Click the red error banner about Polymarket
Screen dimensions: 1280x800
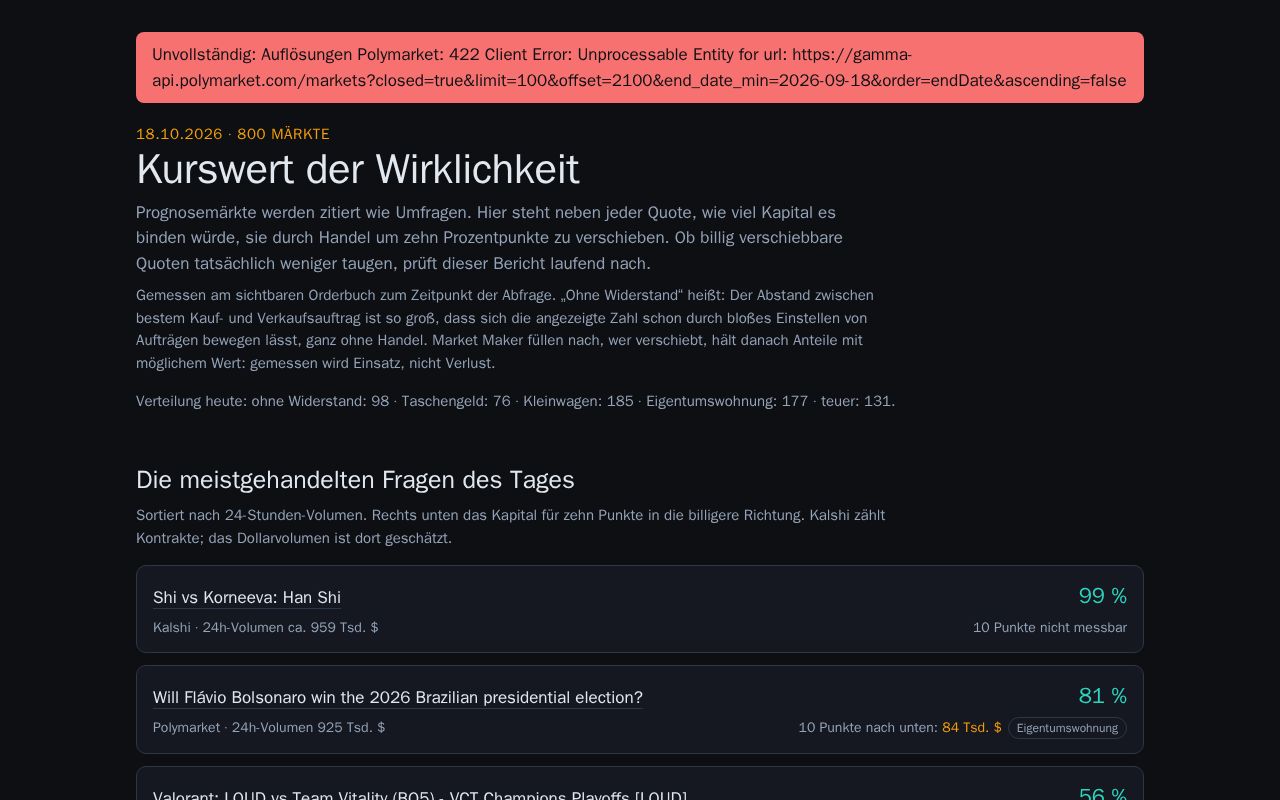coord(640,67)
